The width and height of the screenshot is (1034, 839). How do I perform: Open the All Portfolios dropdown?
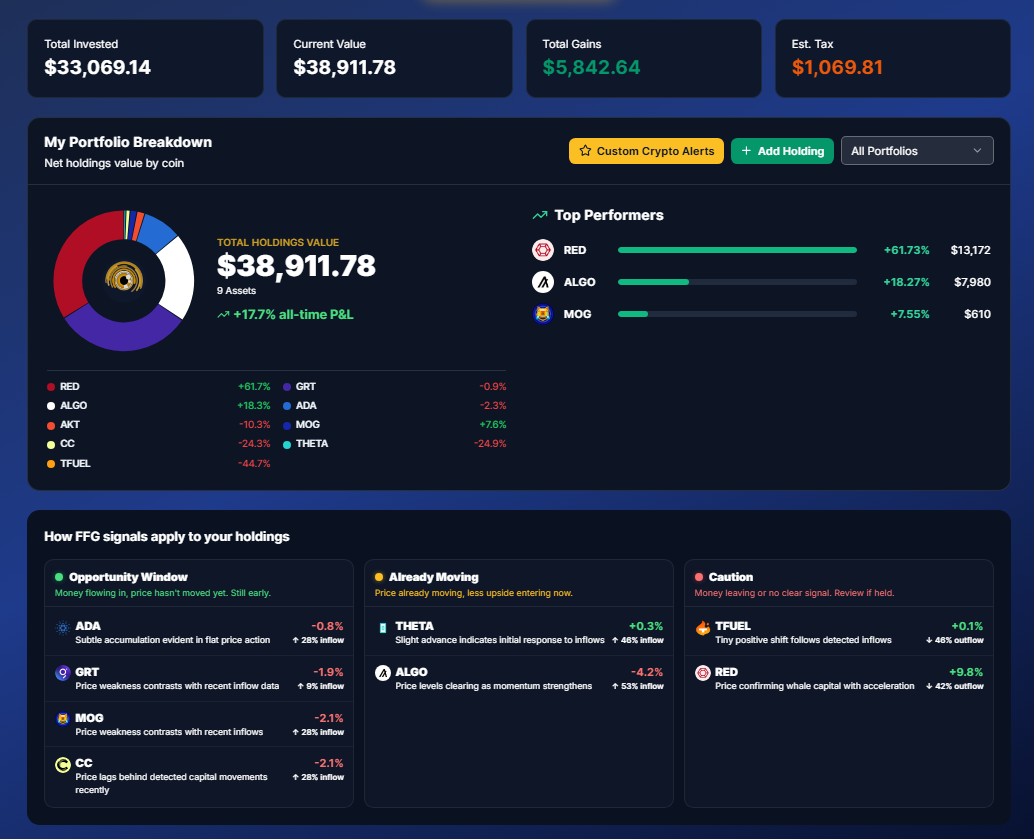pyautogui.click(x=917, y=150)
